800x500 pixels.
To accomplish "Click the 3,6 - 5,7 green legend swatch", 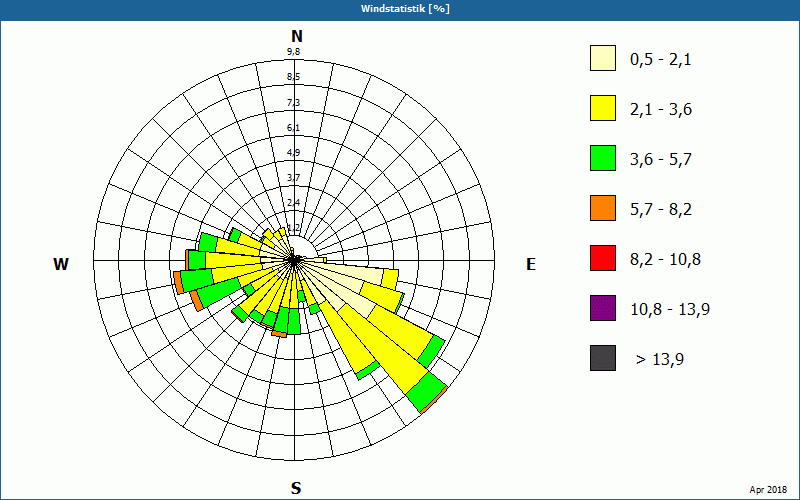I will click(603, 158).
